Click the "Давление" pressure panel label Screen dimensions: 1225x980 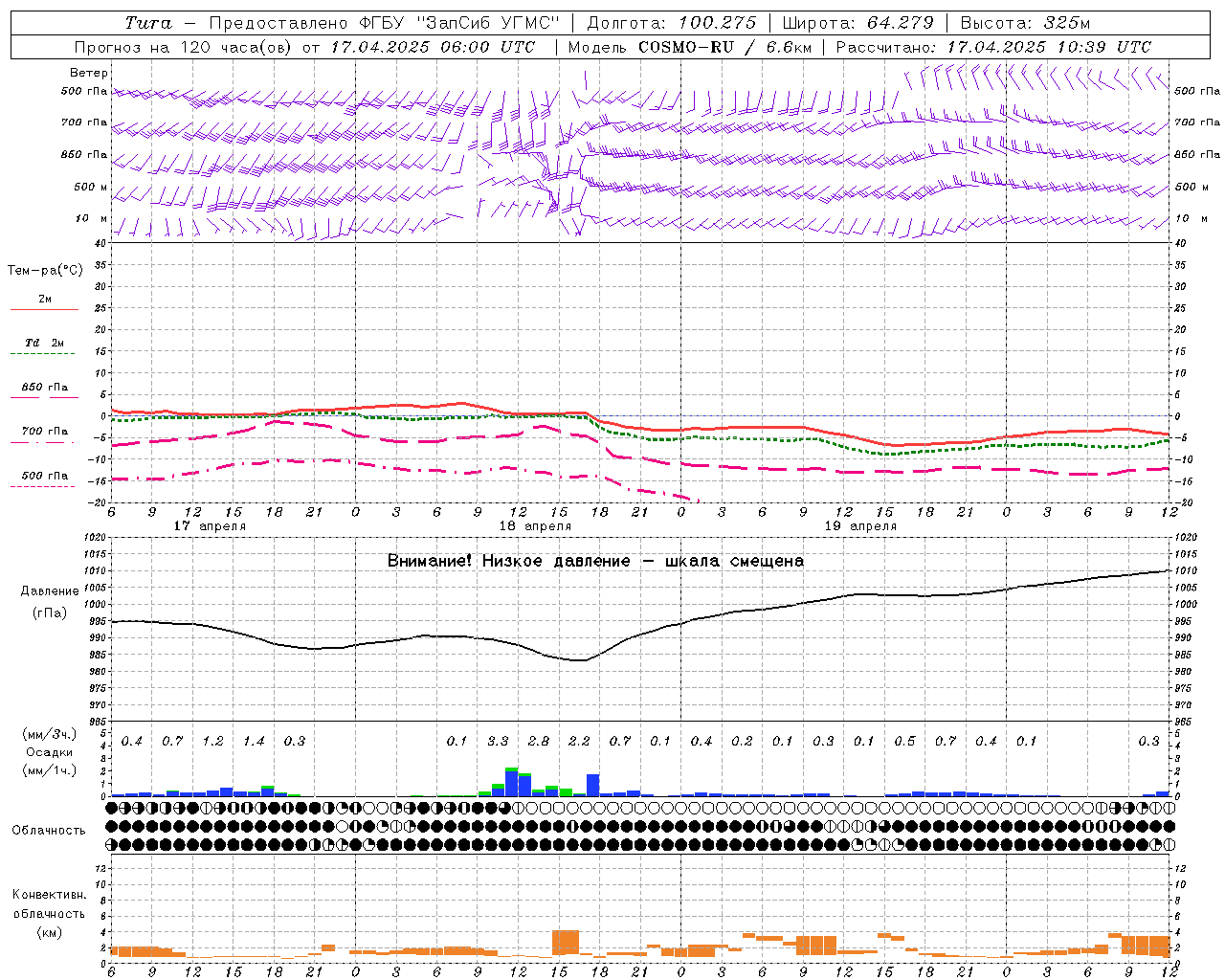point(50,591)
